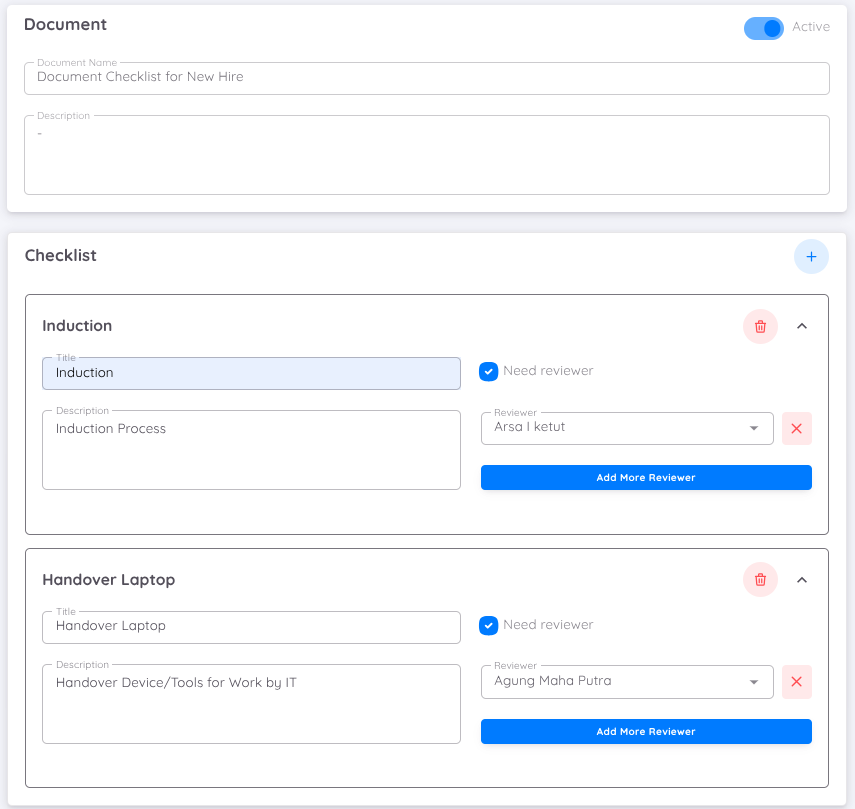The height and width of the screenshot is (809, 855).
Task: Click Add More Reviewer under Handover Laptop
Action: pos(646,732)
